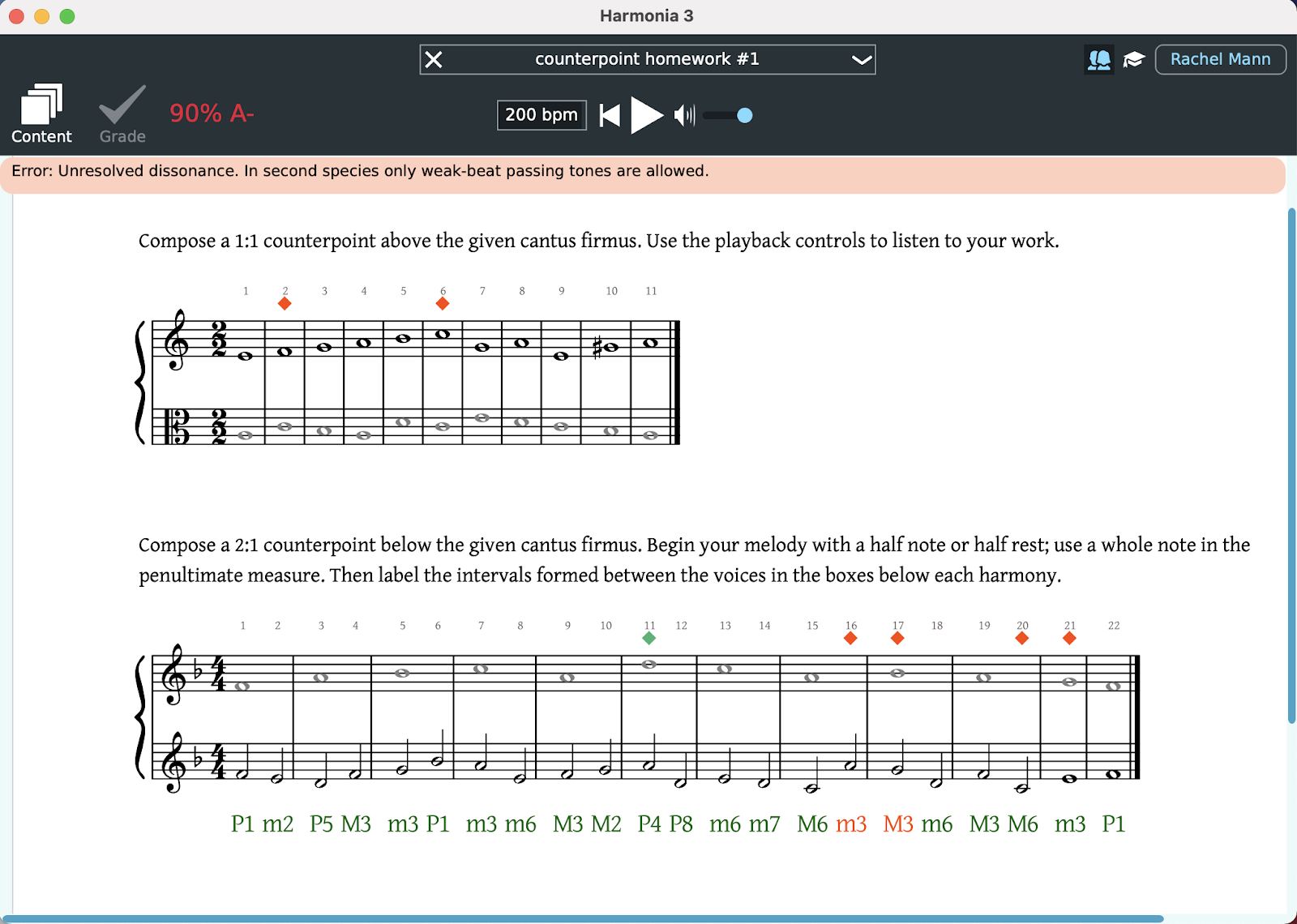Click the green diamond marker above beat 11
The image size is (1297, 924).
pos(648,639)
